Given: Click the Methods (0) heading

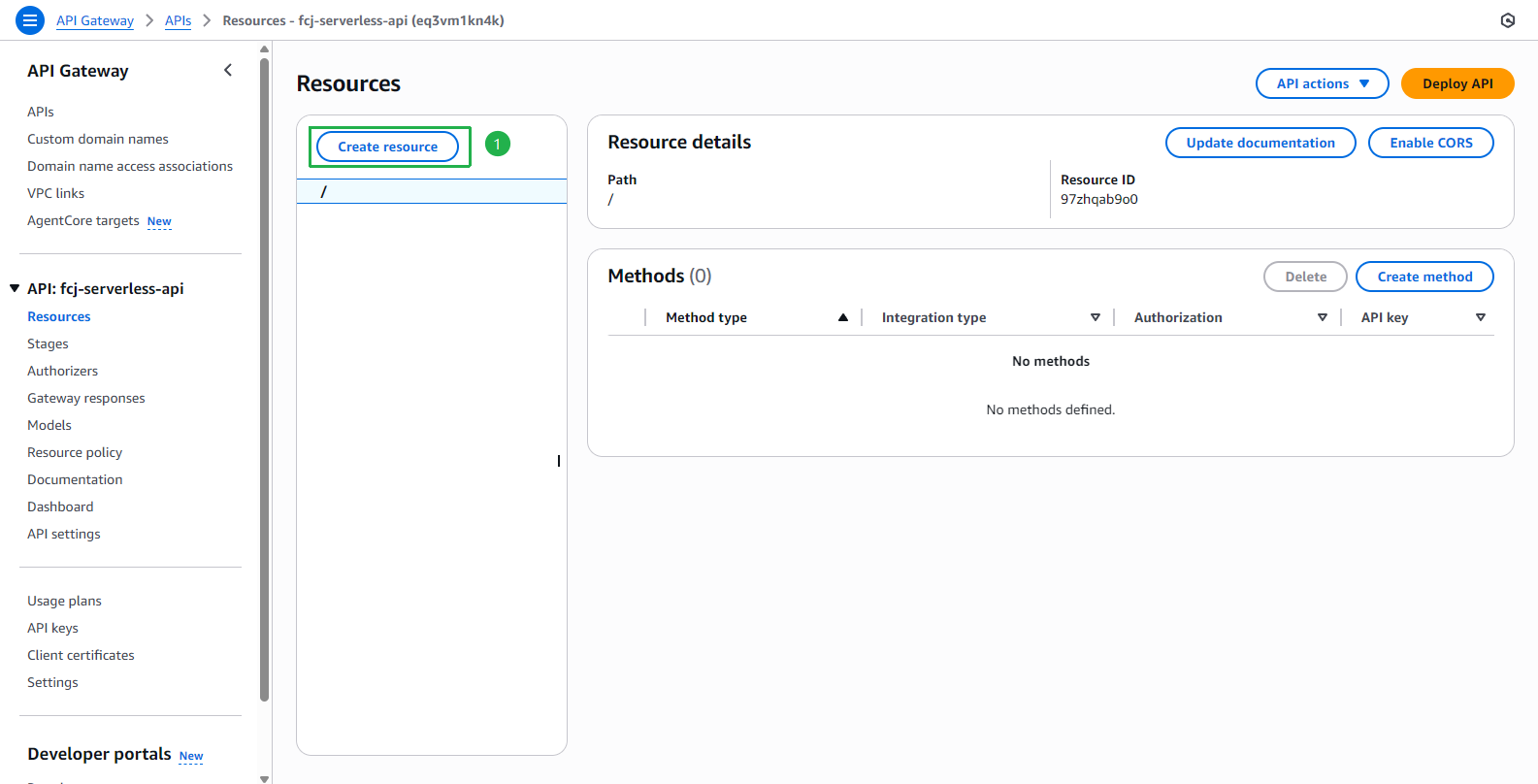Looking at the screenshot, I should click(x=660, y=276).
